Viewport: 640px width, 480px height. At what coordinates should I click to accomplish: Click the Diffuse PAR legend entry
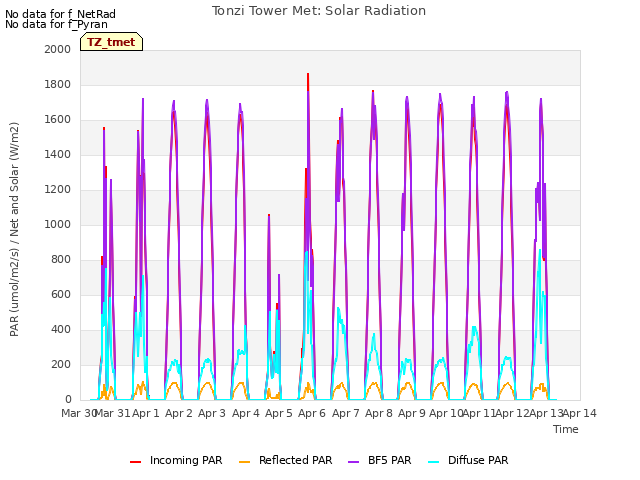pyautogui.click(x=468, y=460)
